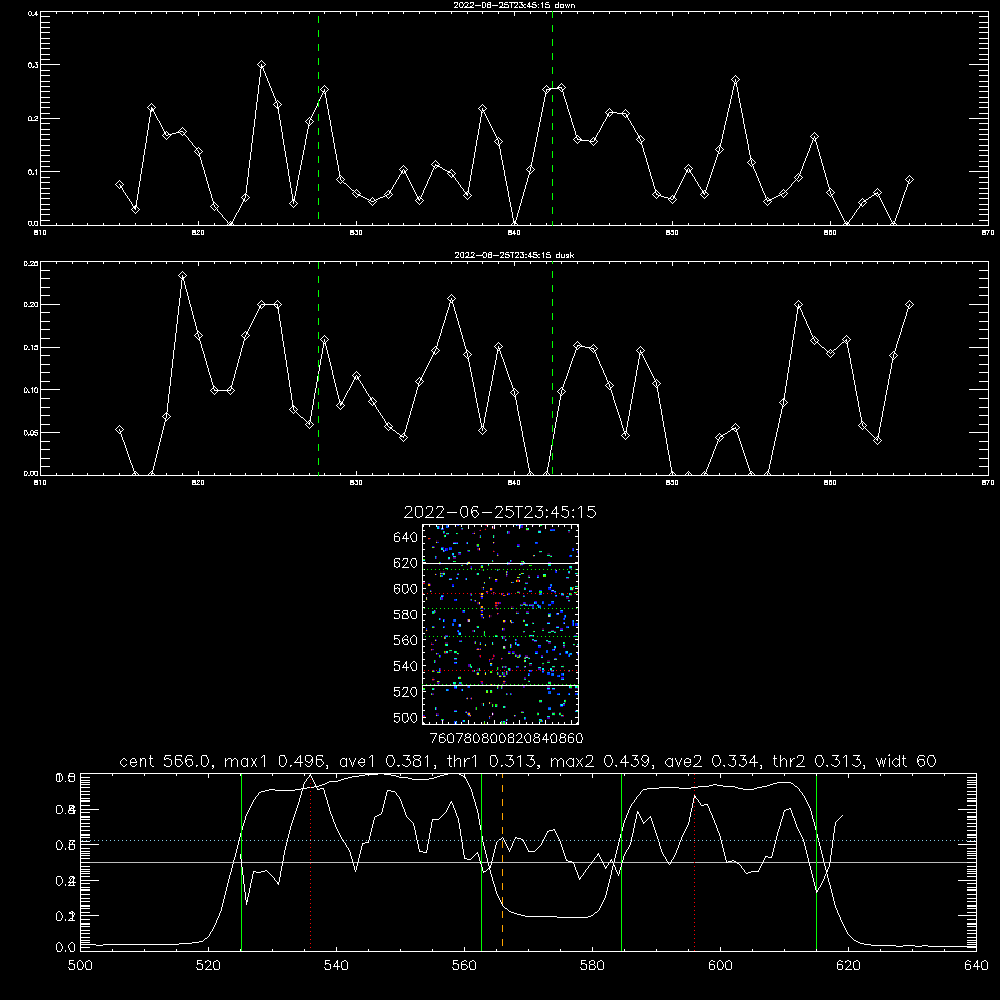The image size is (1000, 1000).
Task: Select the "widt 60" readout
Action: coord(906,761)
